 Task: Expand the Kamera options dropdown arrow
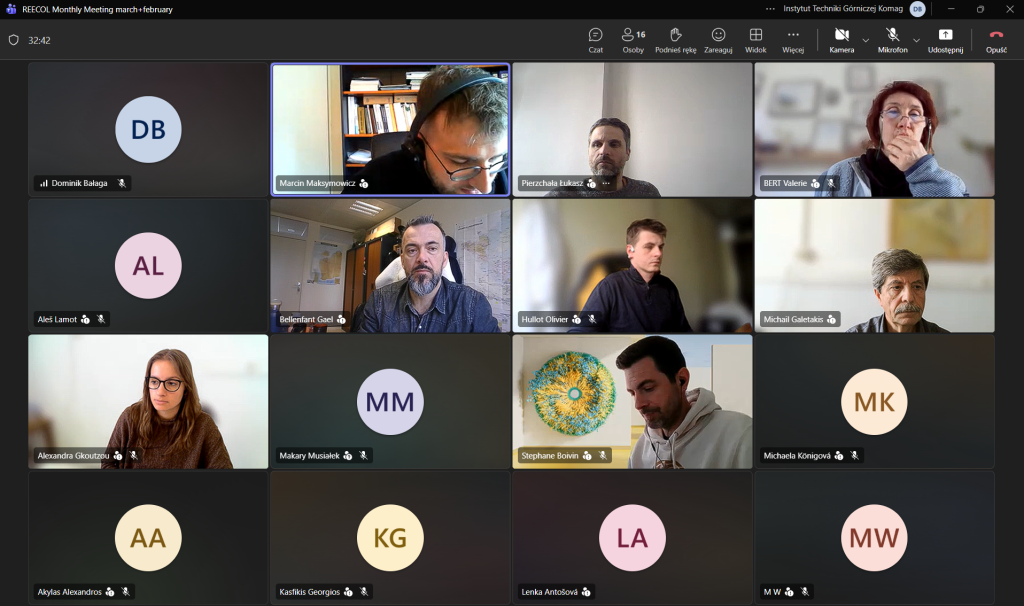coord(866,40)
